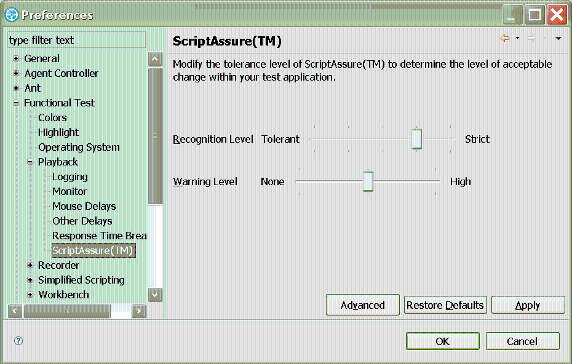Click the Advanced button

pos(363,305)
